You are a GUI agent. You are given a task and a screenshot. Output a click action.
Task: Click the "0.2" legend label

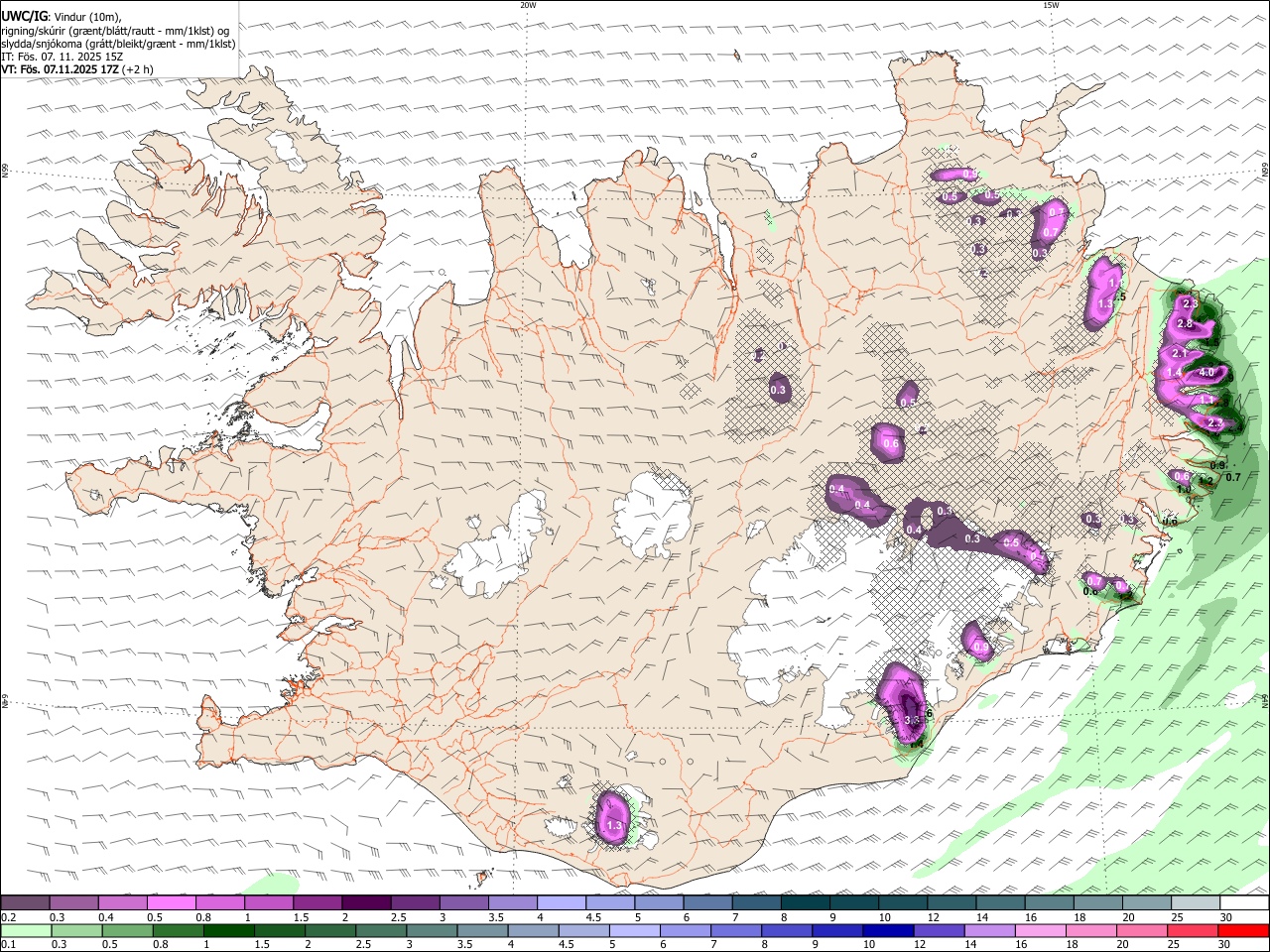8,917
